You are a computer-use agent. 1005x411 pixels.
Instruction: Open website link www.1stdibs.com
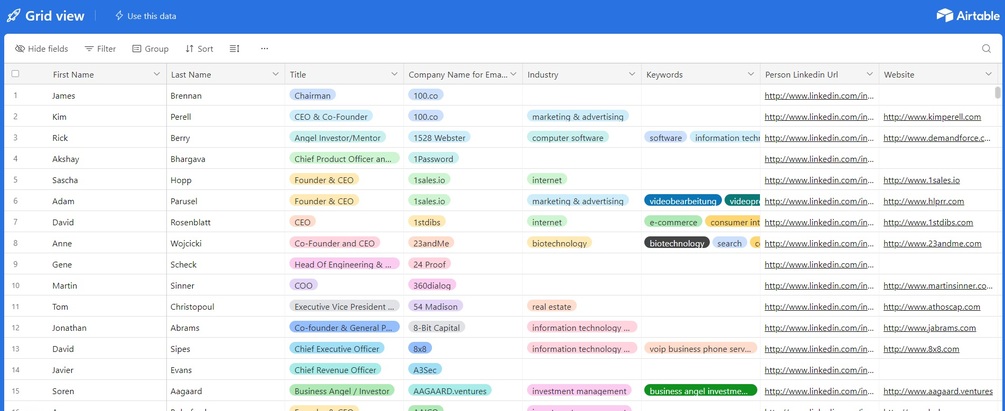click(x=928, y=222)
